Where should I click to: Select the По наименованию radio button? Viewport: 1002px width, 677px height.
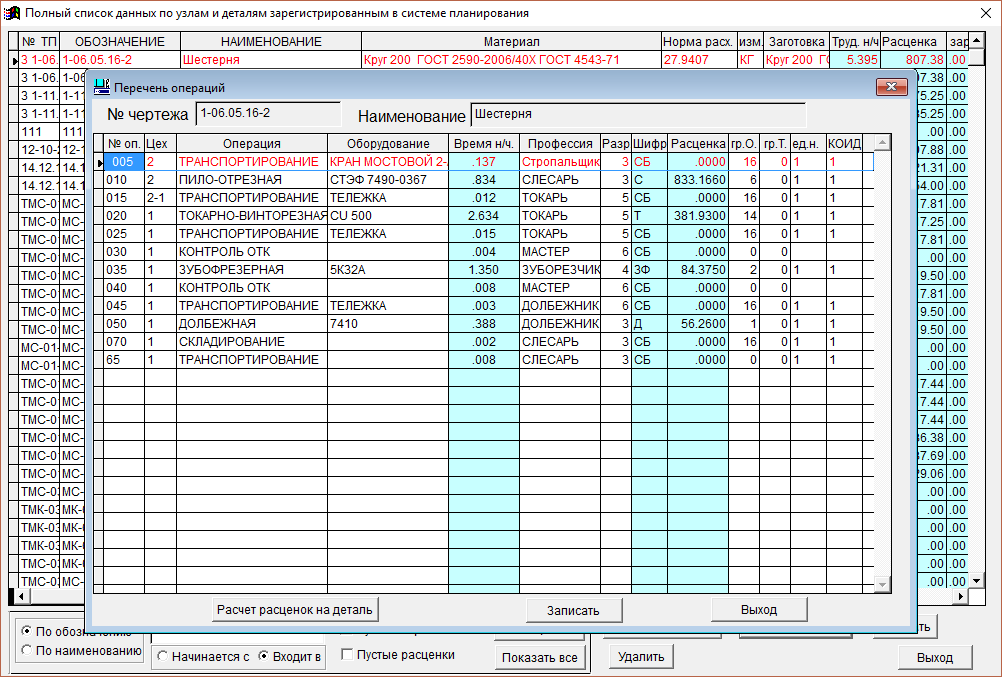26,651
